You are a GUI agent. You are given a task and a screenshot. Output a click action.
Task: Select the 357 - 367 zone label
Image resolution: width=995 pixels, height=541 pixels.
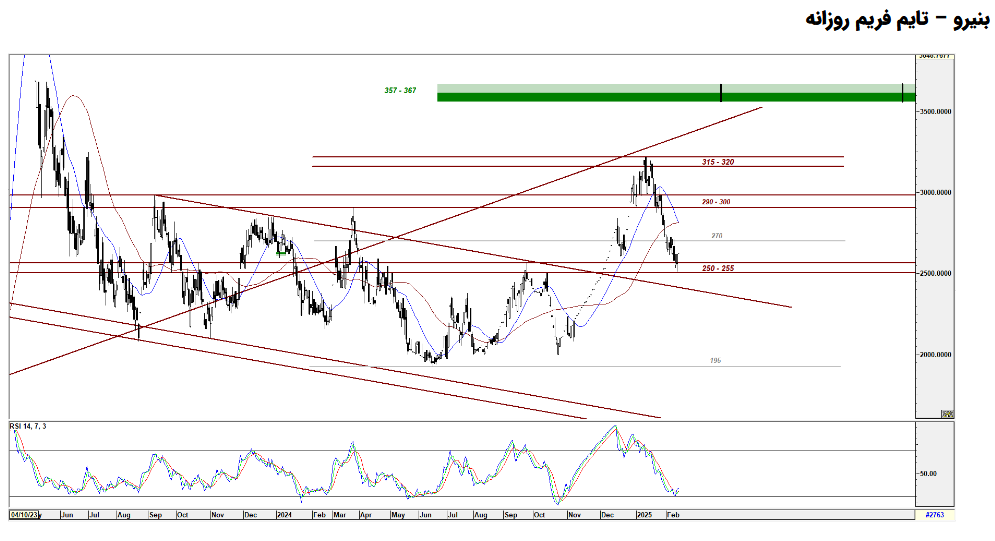point(400,91)
